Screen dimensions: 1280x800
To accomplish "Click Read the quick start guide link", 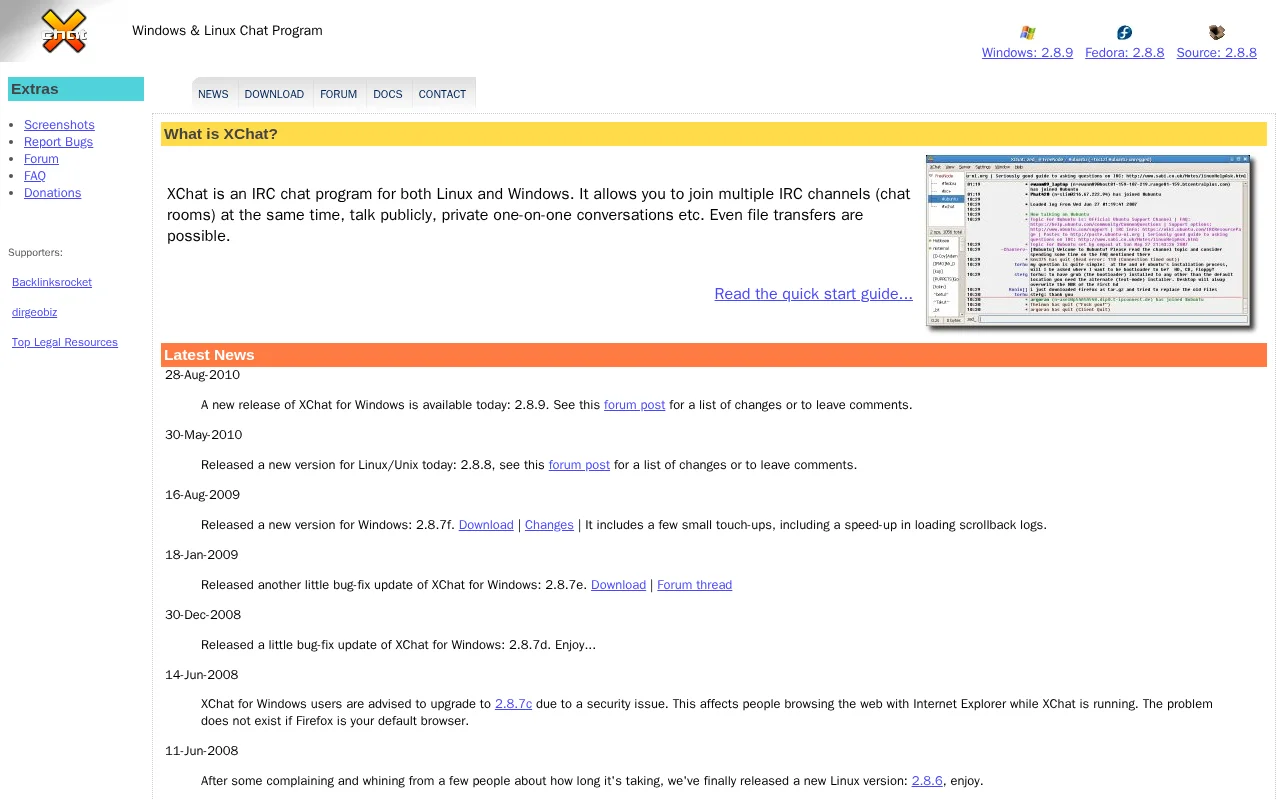I will (813, 294).
